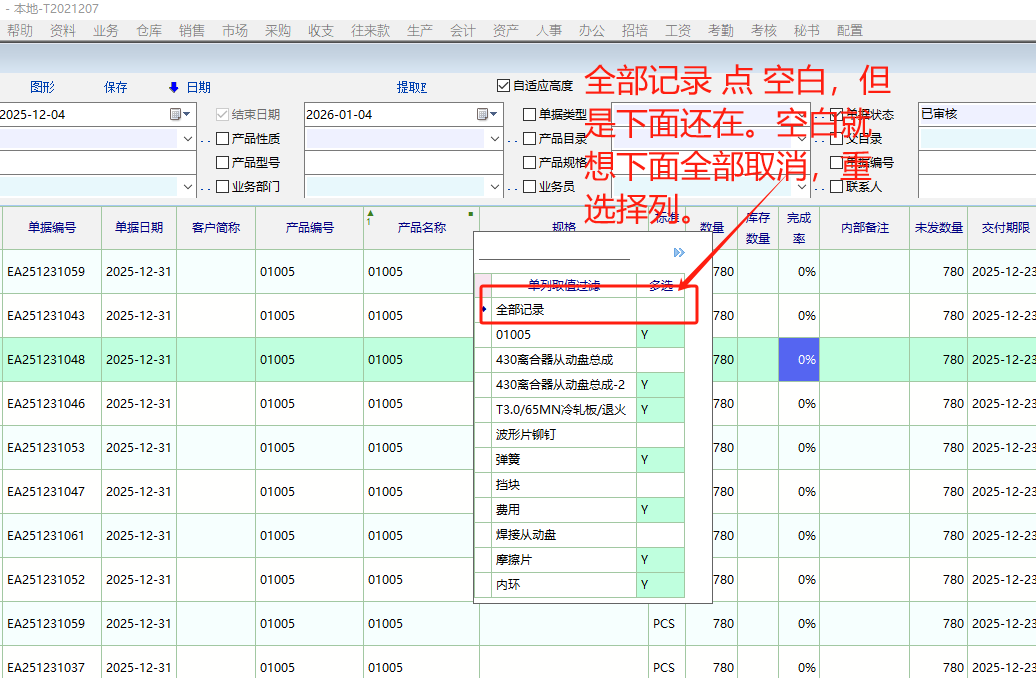Click the blue down-arrow icon beside 日期

click(x=173, y=87)
